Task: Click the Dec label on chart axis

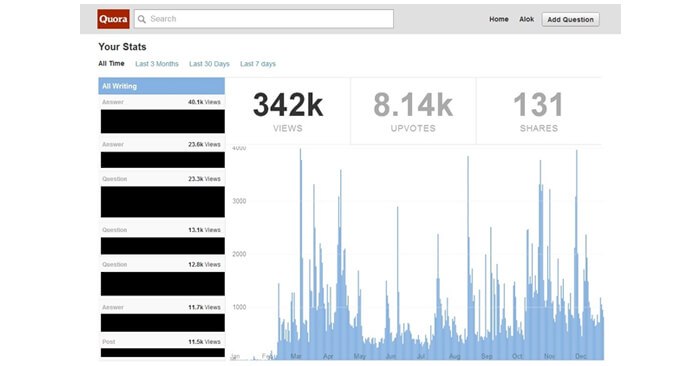Action: click(581, 356)
